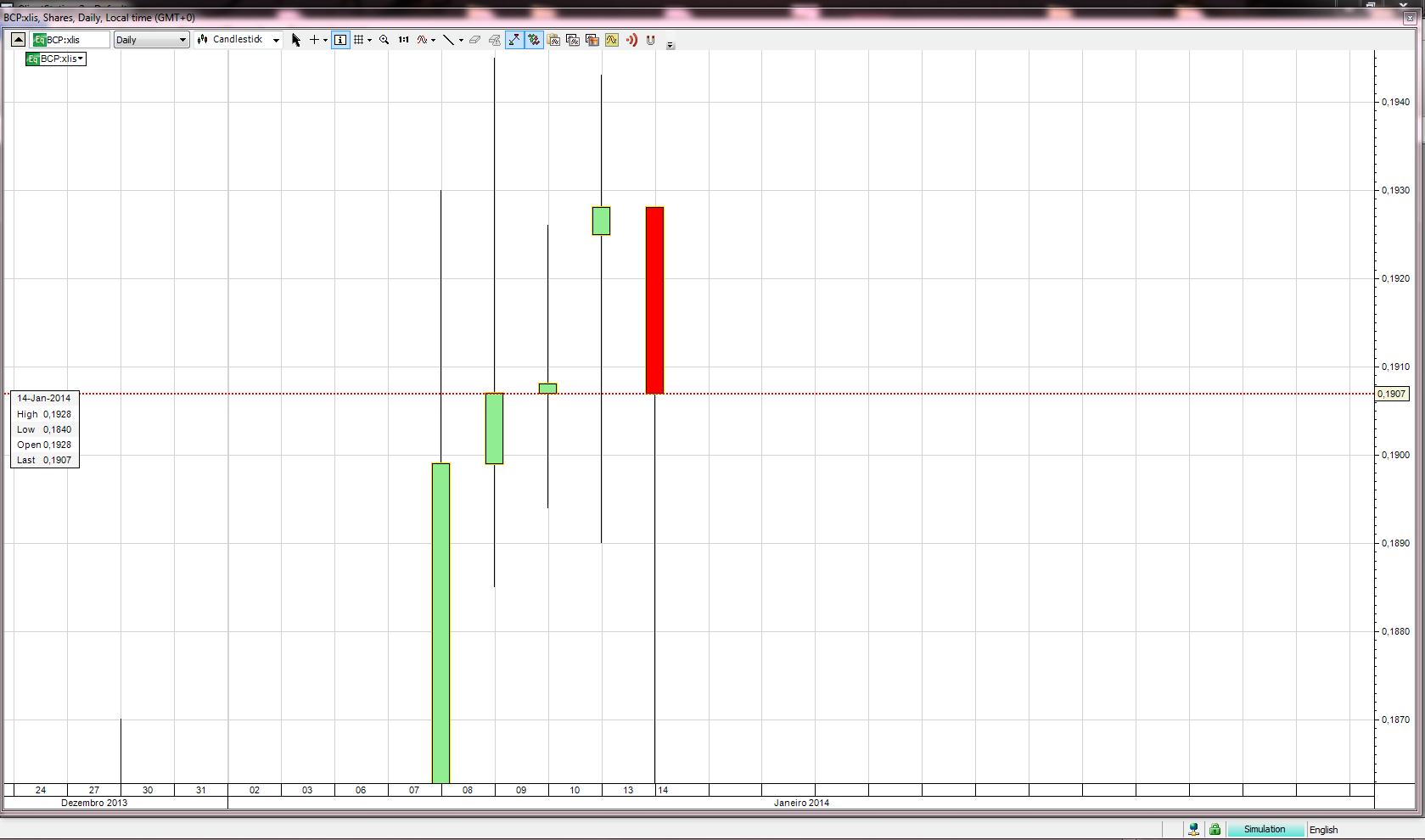Click the chart colour settings icon
Viewport: 1425px width, 840px height.
coord(592,40)
